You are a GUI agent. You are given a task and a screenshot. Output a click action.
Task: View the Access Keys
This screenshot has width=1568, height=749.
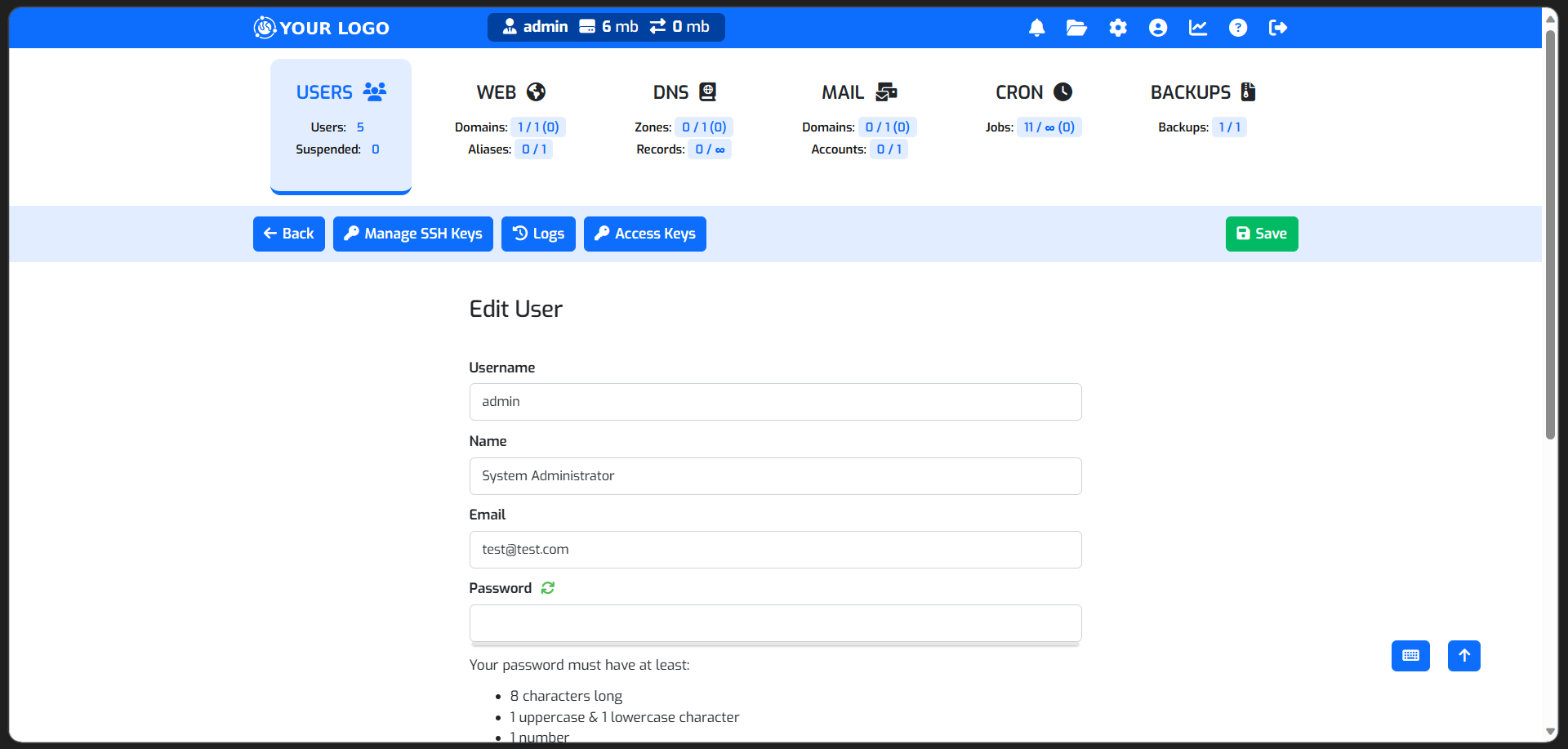pyautogui.click(x=644, y=234)
